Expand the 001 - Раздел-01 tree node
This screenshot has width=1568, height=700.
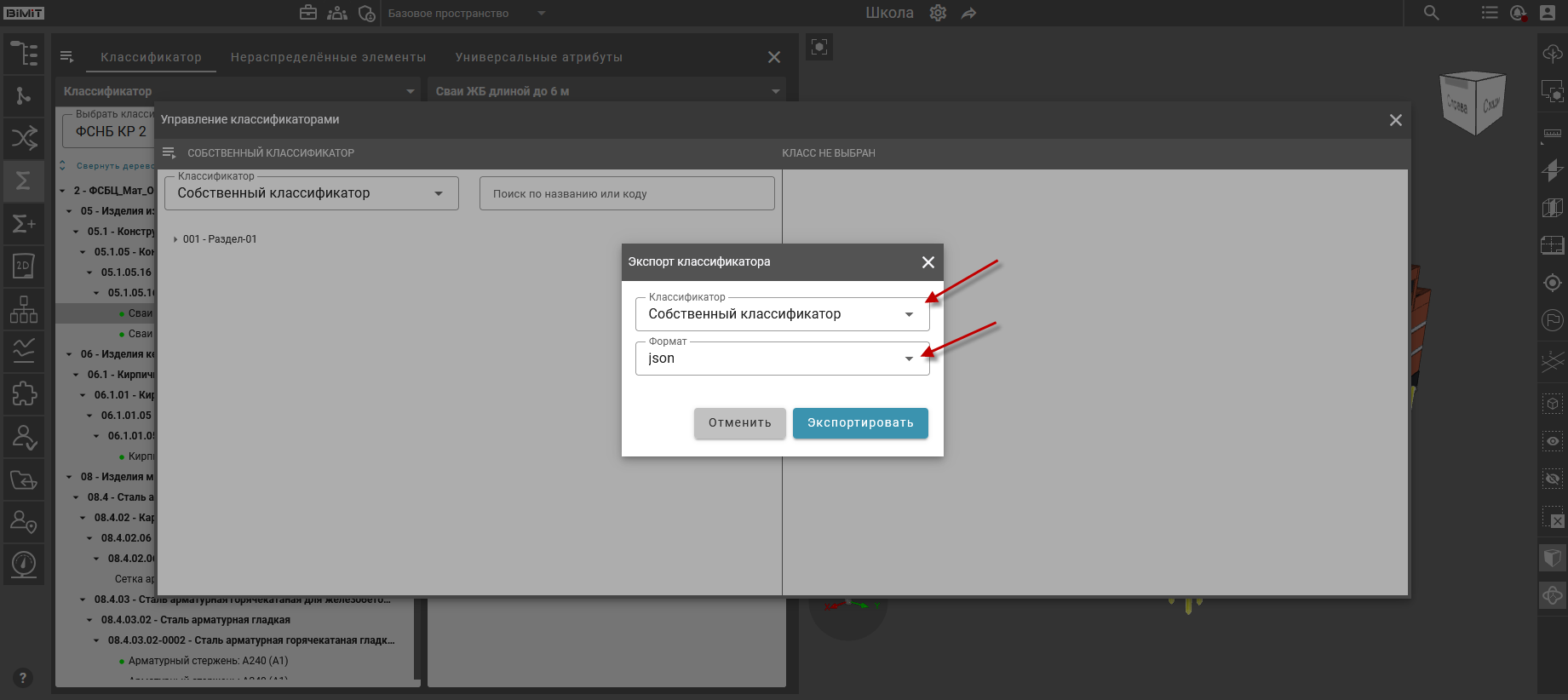pos(175,239)
